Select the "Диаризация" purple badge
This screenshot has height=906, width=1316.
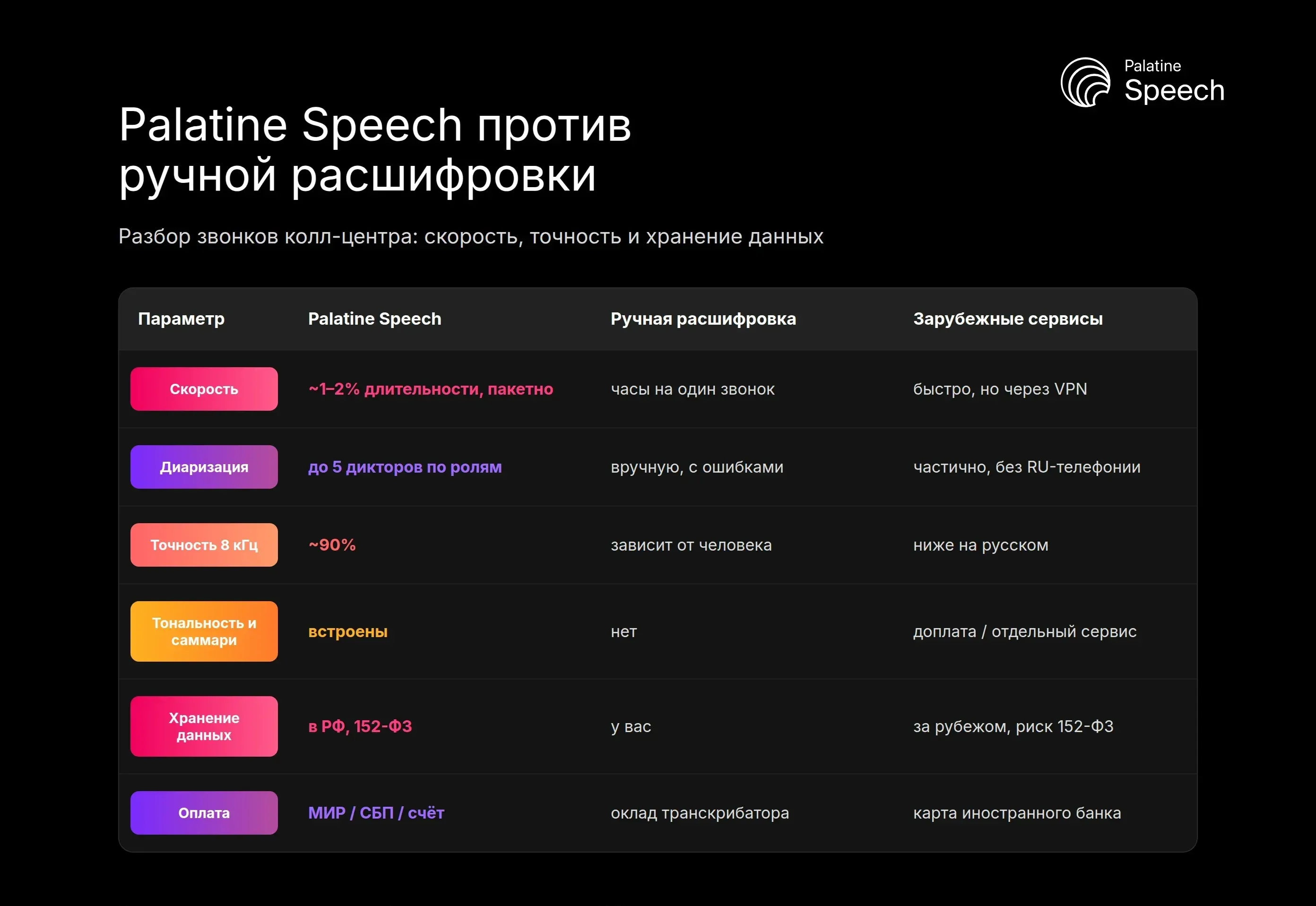coord(204,466)
